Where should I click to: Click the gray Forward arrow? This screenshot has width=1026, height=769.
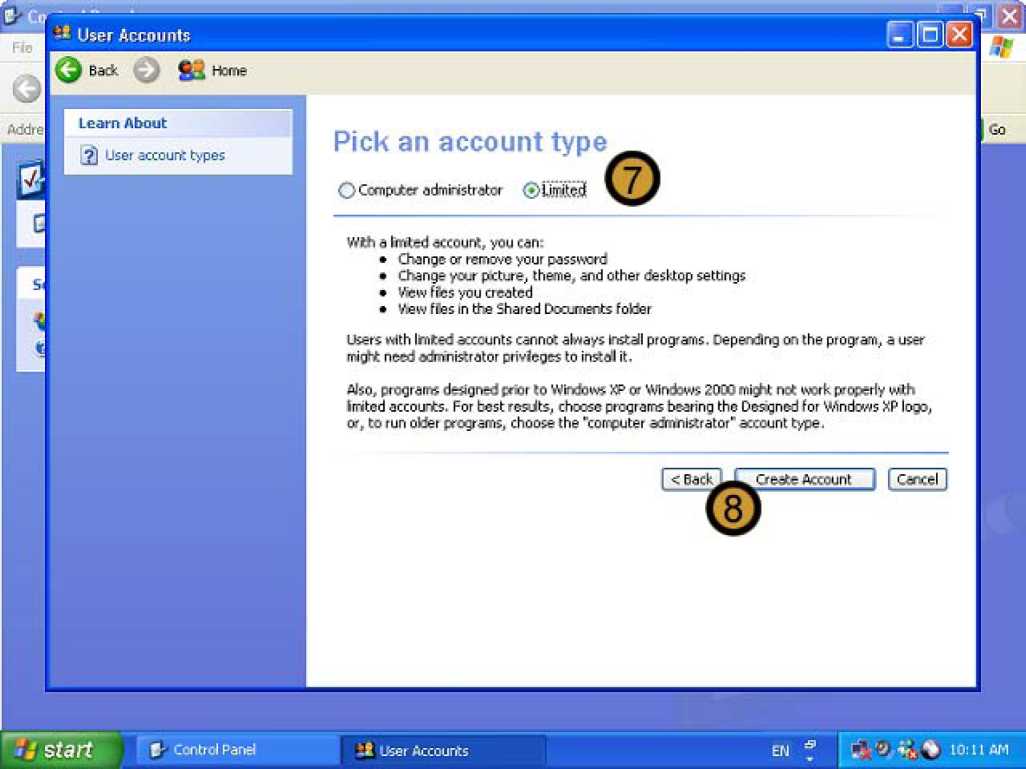(x=147, y=70)
